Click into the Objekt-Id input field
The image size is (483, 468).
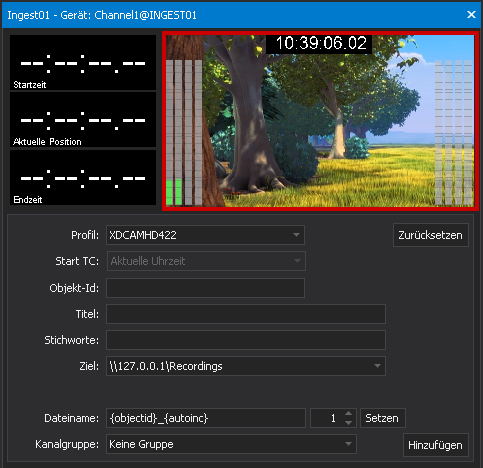click(x=205, y=288)
